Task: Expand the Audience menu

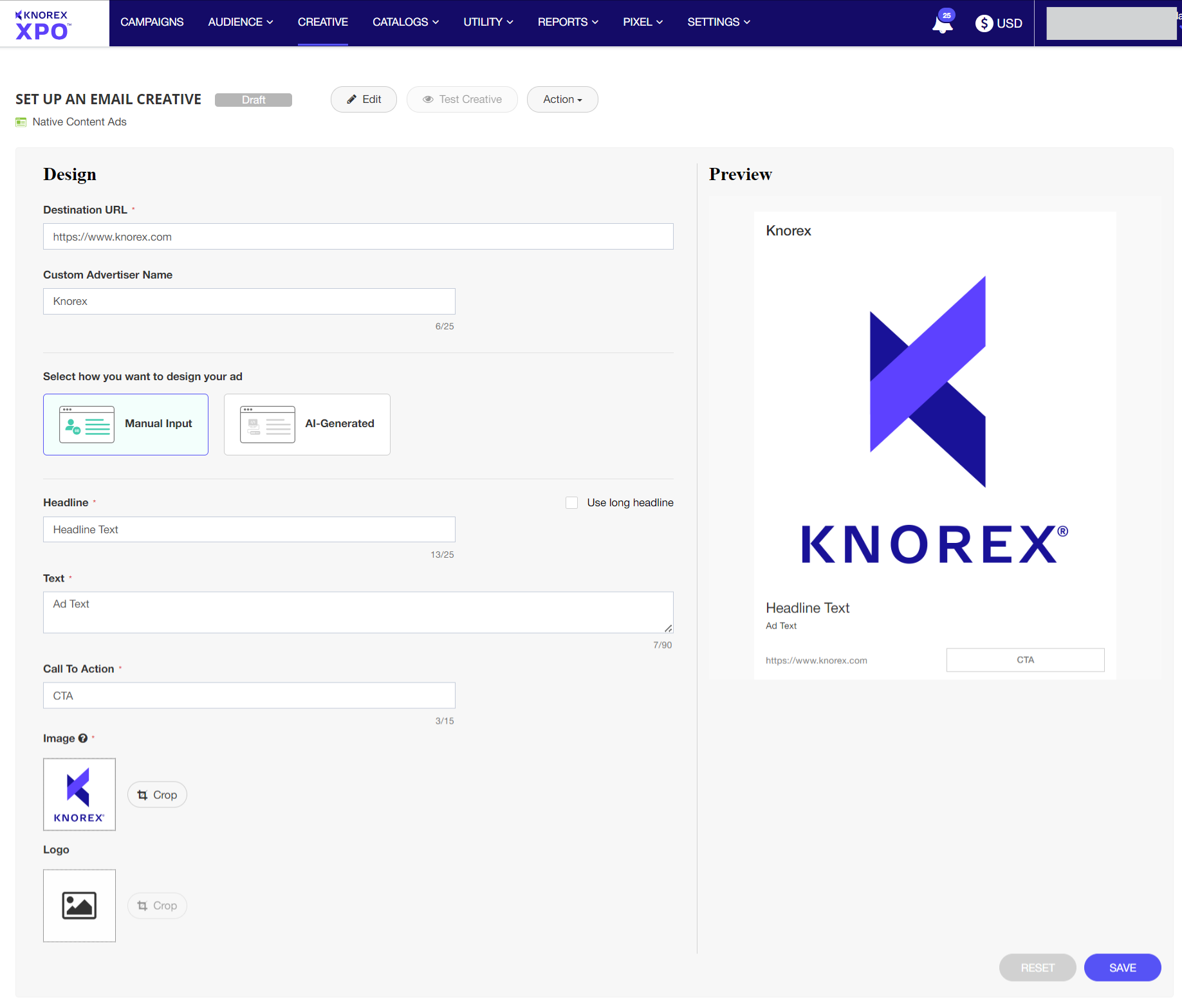Action: coord(240,22)
